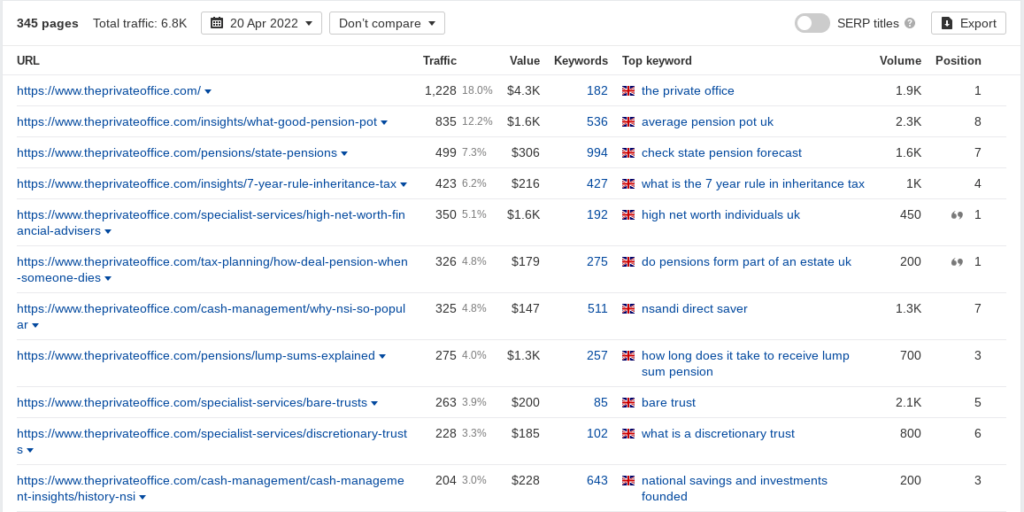
Task: Click the '345 pages' count text
Action: tap(47, 24)
